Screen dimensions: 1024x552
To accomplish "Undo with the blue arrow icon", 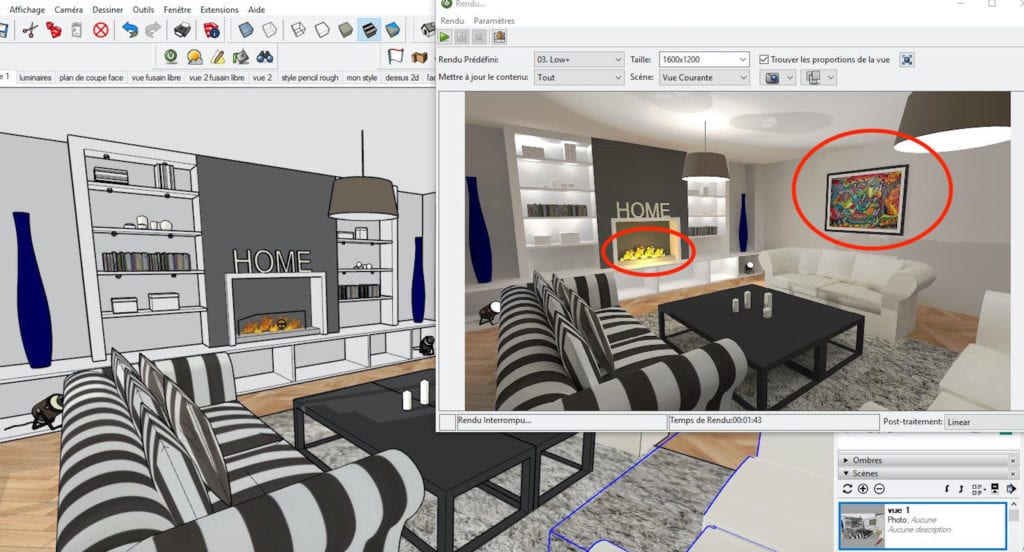I will coord(130,30).
